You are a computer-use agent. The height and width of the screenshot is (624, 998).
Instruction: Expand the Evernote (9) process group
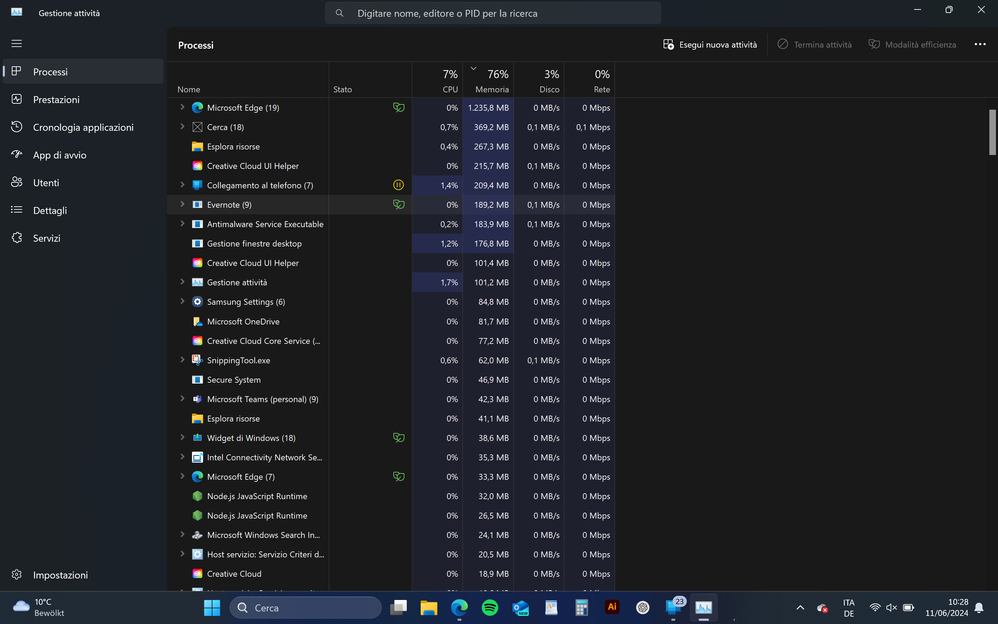[182, 204]
